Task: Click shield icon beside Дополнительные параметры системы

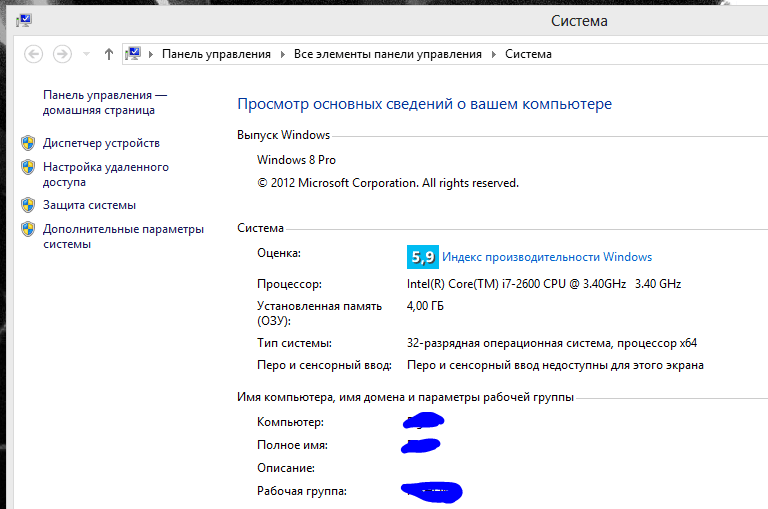Action: tap(28, 229)
